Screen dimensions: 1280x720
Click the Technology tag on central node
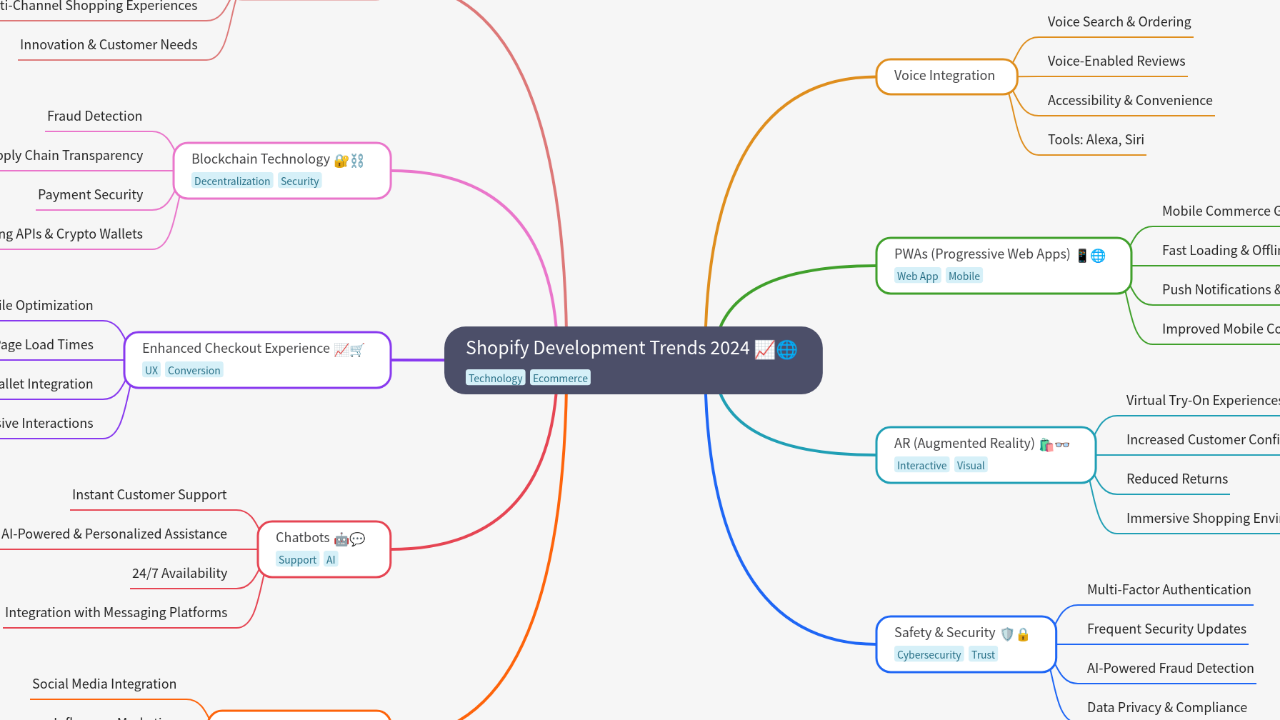coord(495,378)
